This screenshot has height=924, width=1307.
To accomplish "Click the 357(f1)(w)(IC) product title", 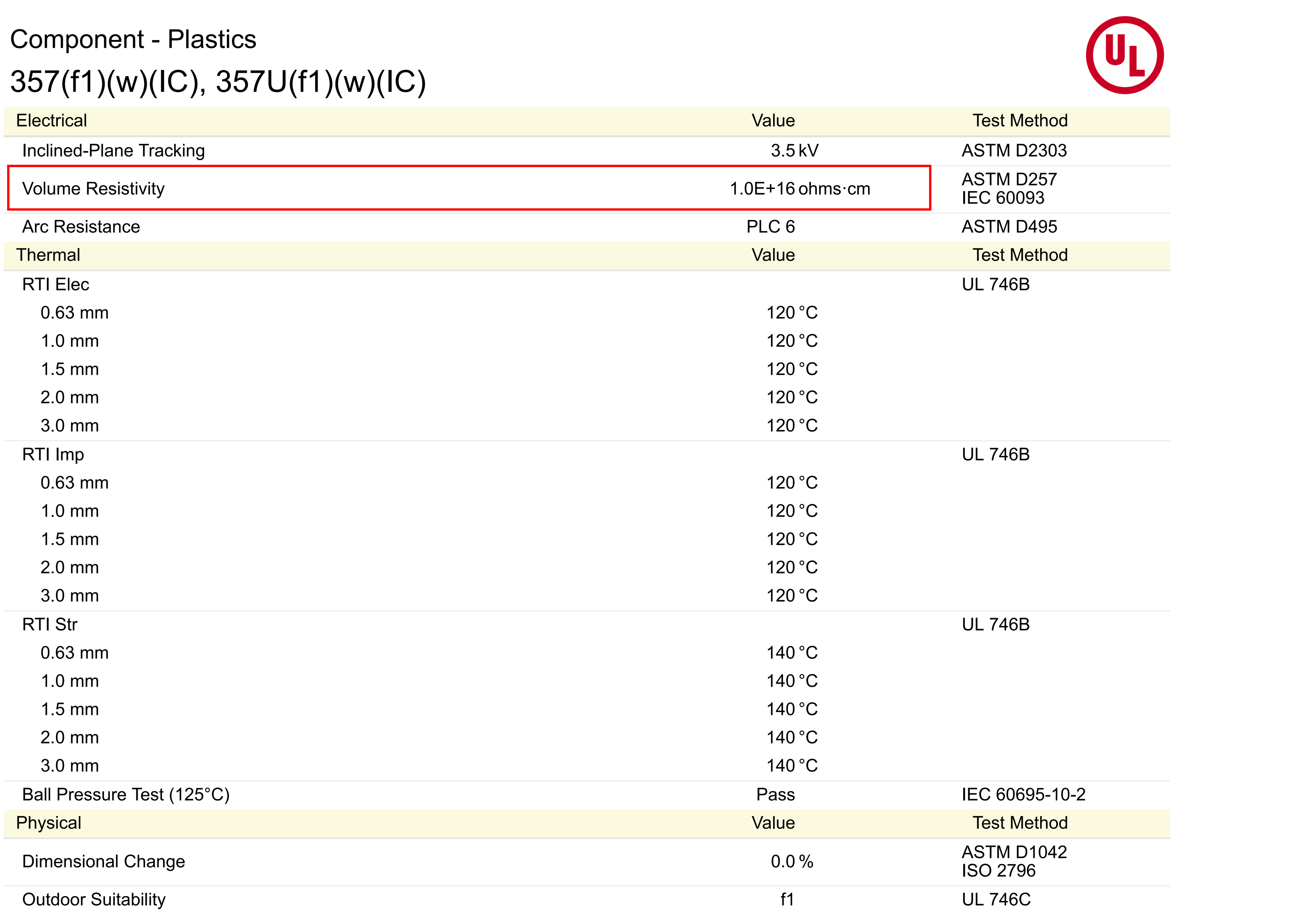I will 218,82.
